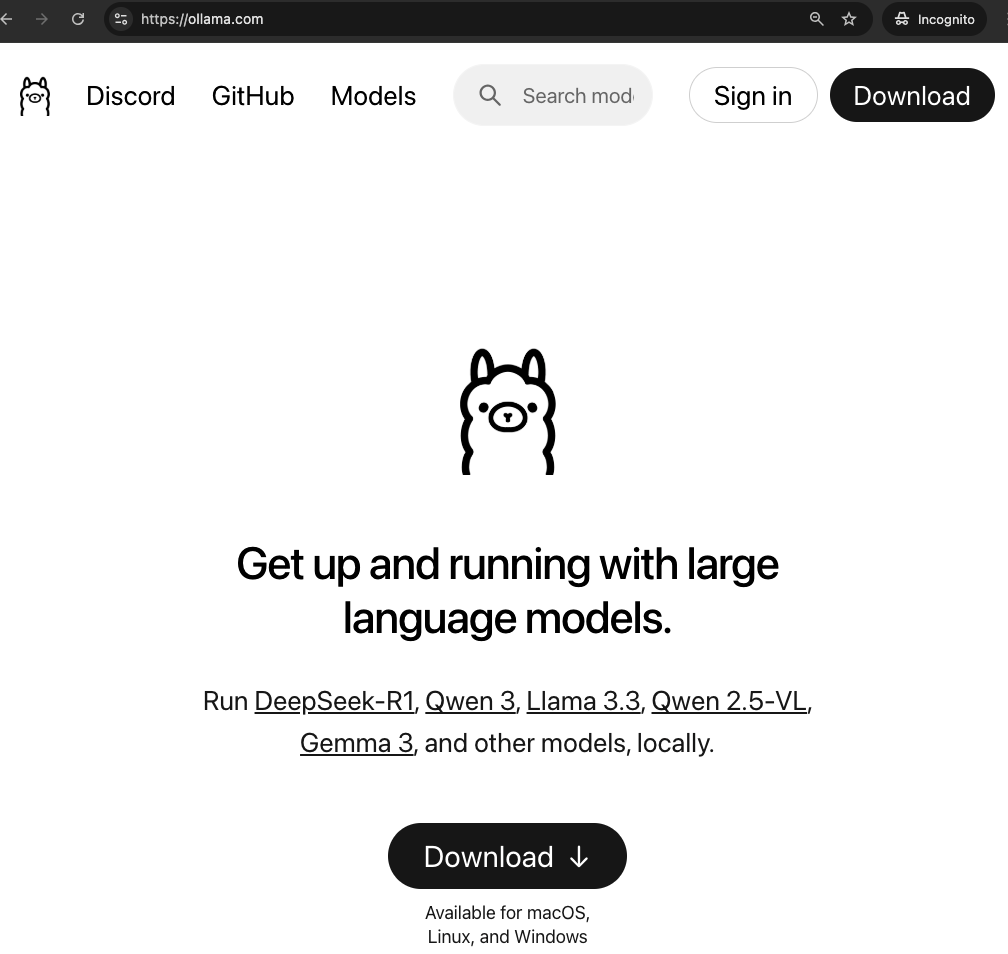
Task: Click the Sign in button
Action: point(753,95)
